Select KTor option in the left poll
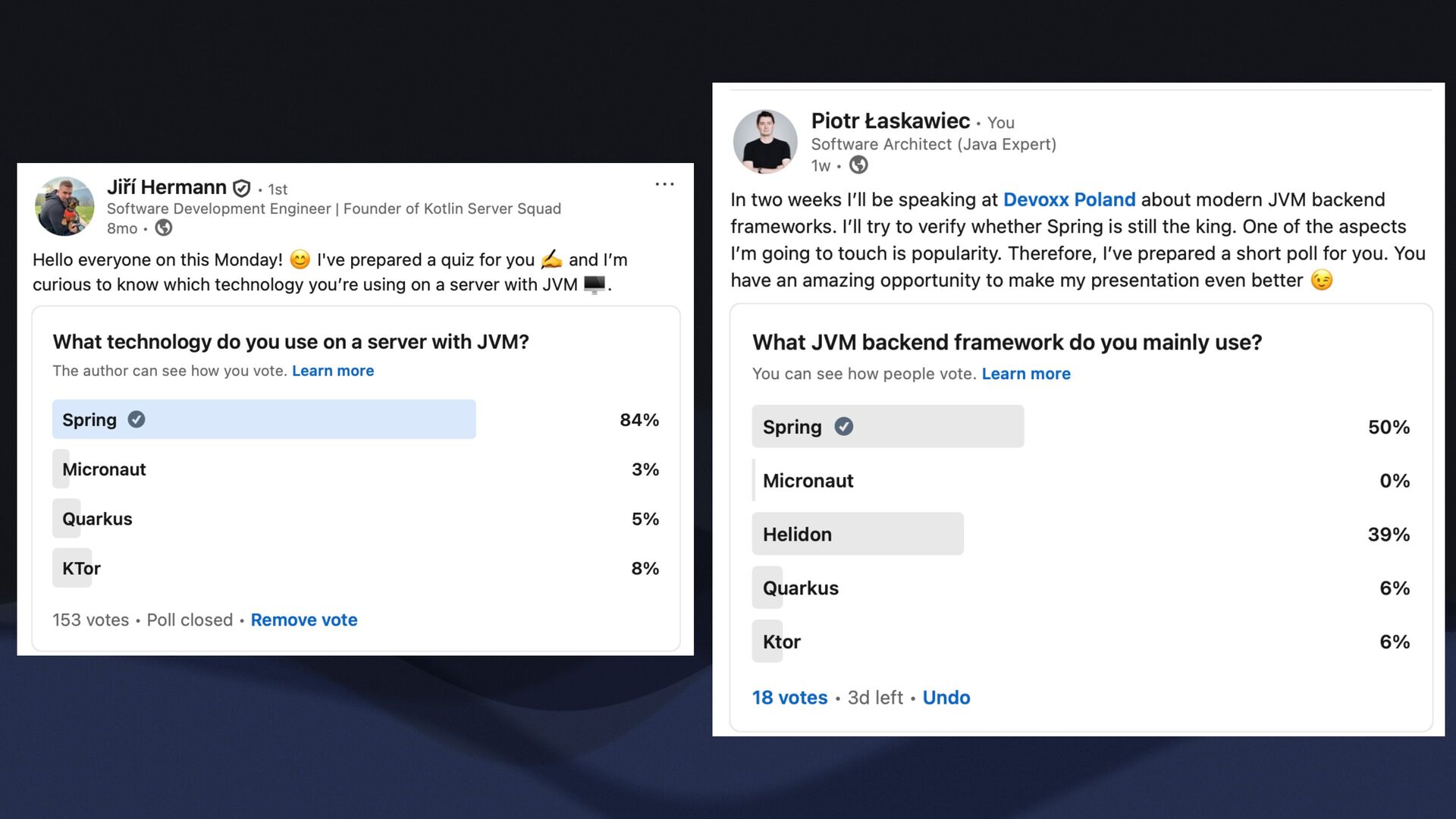 356,568
